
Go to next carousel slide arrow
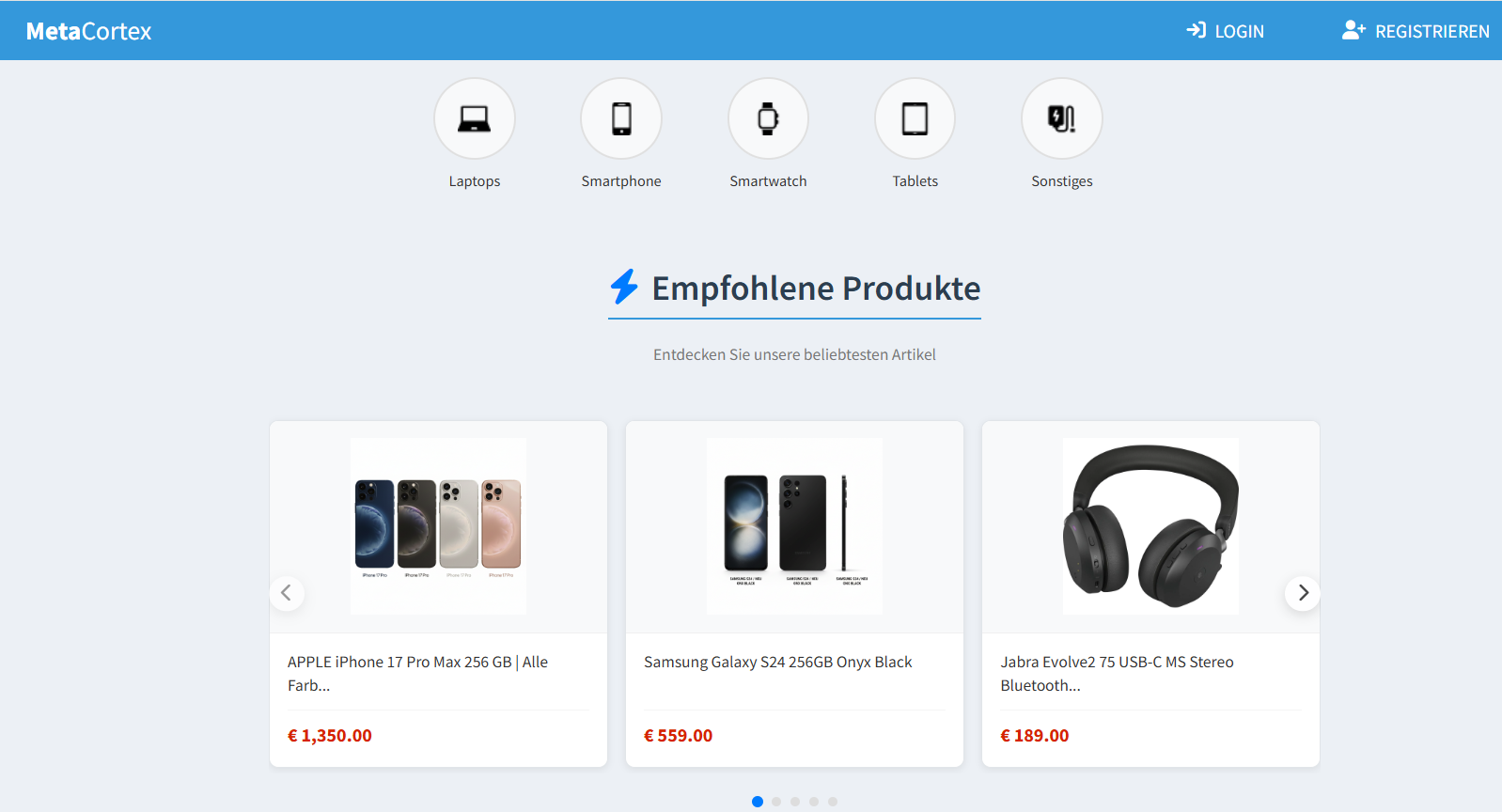coord(1303,593)
